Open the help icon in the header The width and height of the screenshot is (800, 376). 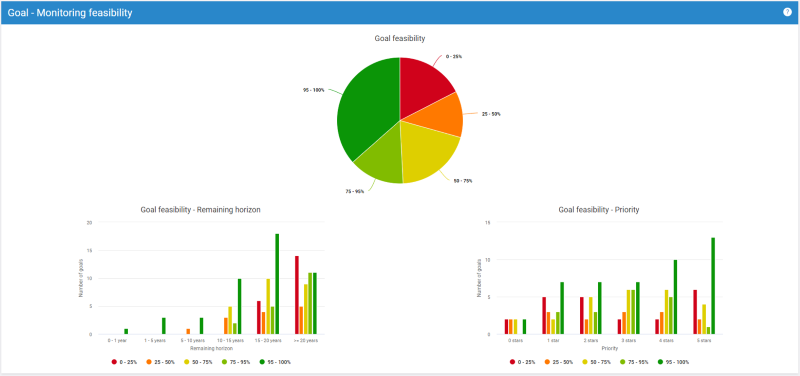(x=787, y=12)
